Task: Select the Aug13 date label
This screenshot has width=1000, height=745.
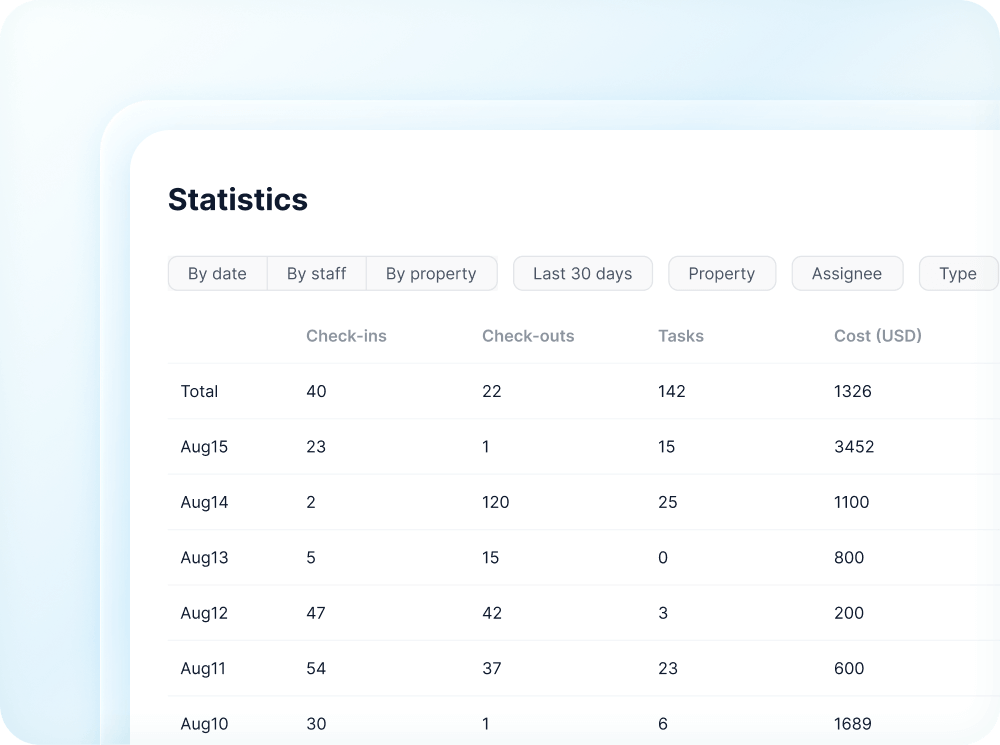Action: tap(204, 557)
